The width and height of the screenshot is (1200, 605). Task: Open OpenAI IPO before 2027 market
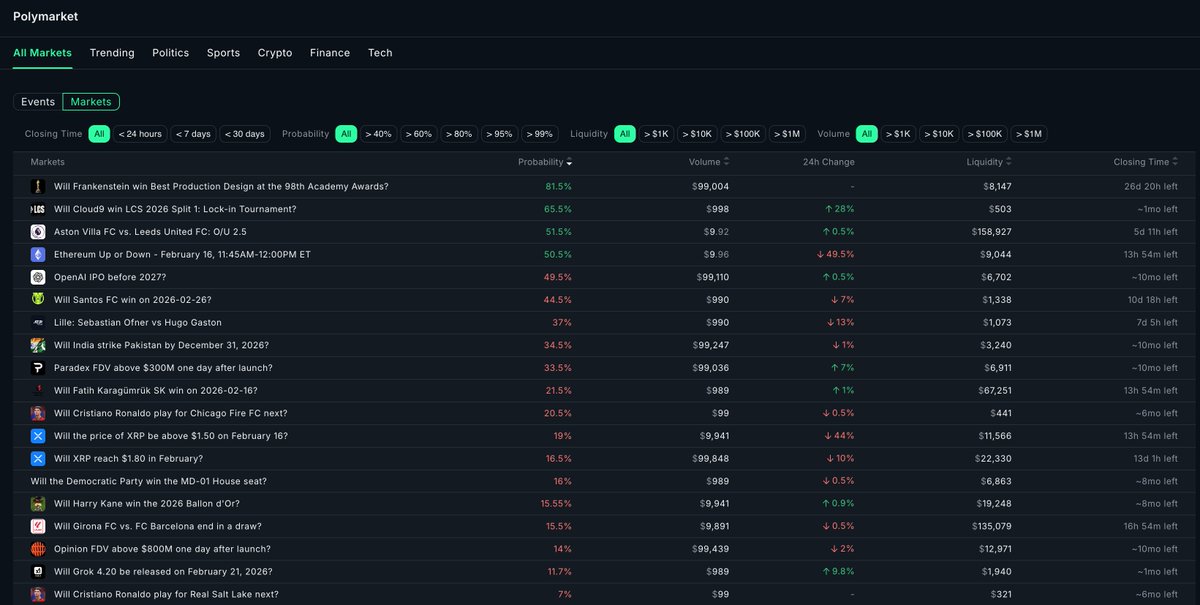110,277
